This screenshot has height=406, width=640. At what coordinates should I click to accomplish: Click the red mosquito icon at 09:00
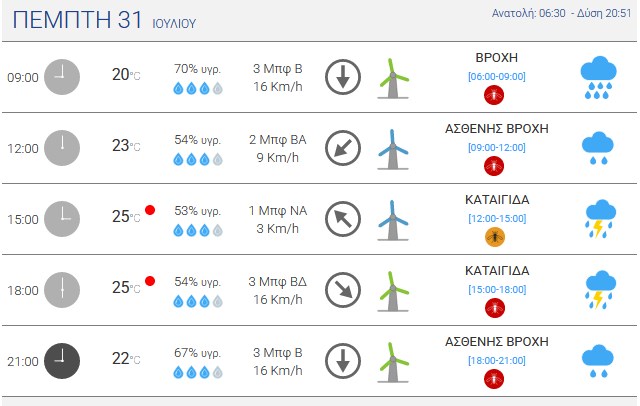(494, 95)
